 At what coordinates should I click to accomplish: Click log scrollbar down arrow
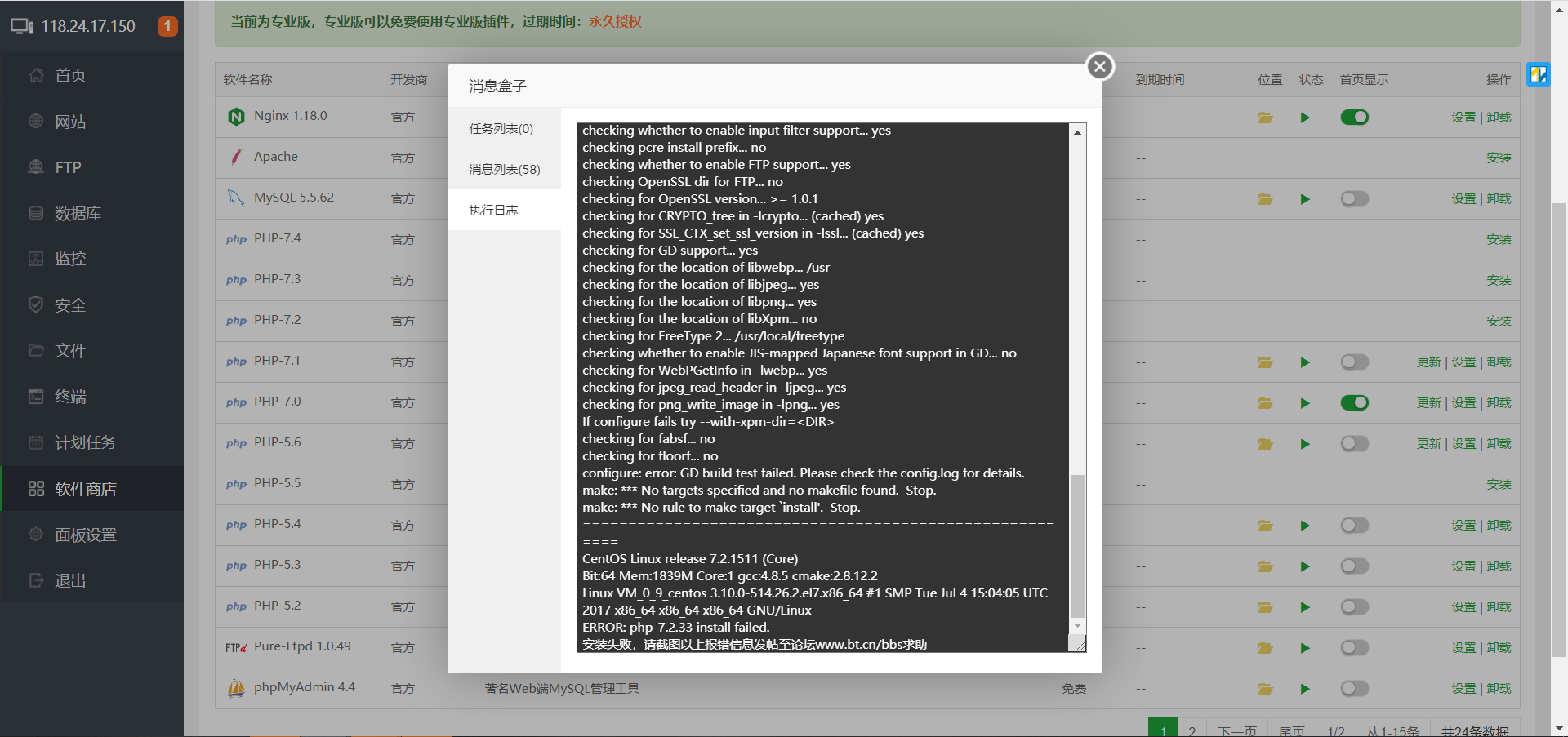point(1078,626)
